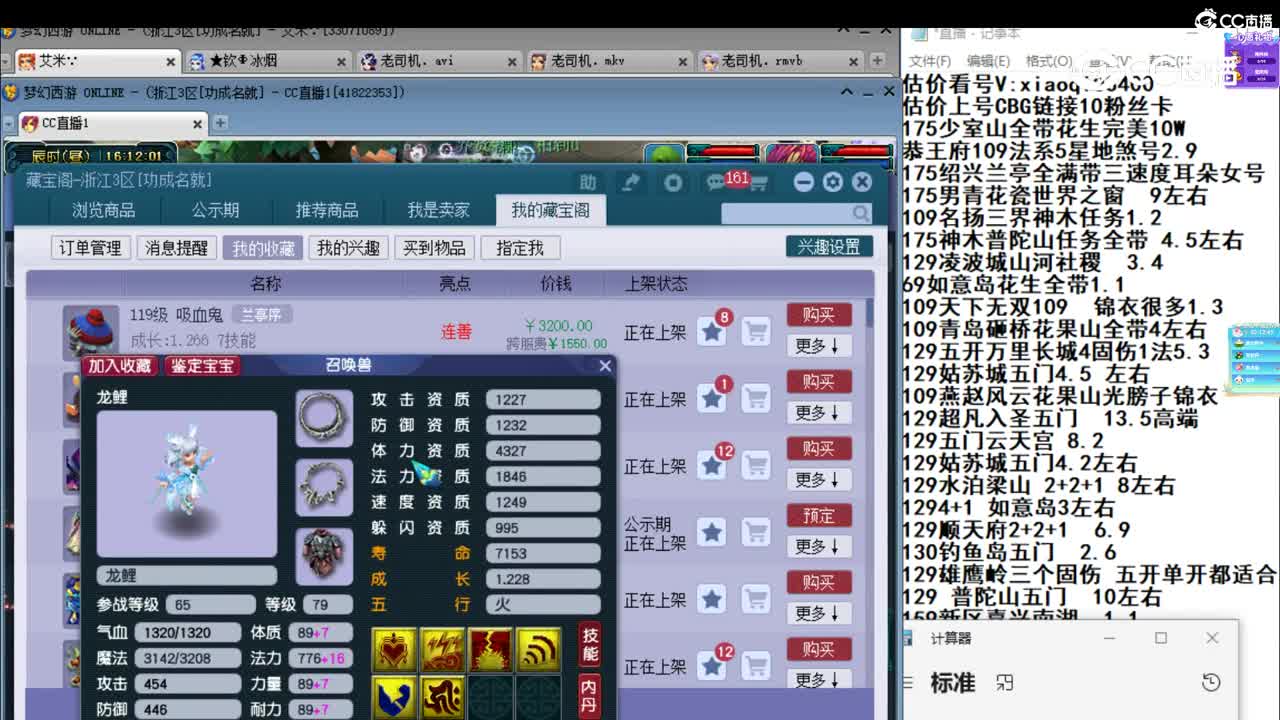Select 我的收藏 favorites filter
1280x720 pixels.
pyautogui.click(x=263, y=248)
